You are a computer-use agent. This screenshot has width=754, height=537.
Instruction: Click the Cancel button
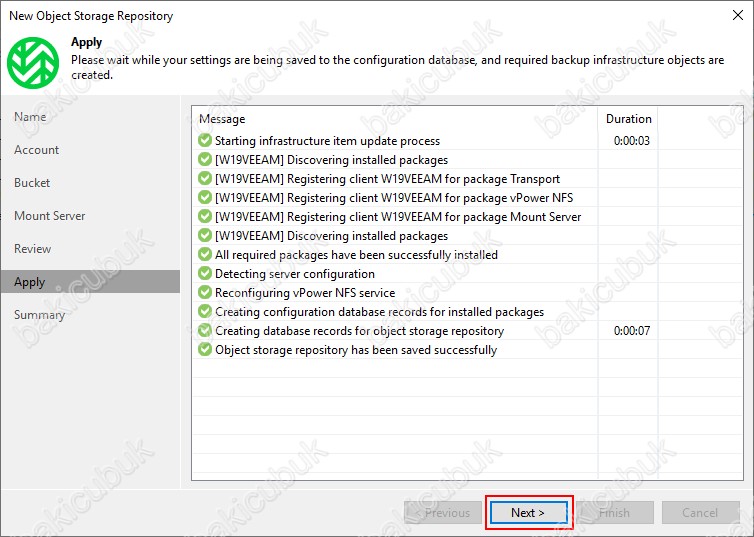[701, 513]
